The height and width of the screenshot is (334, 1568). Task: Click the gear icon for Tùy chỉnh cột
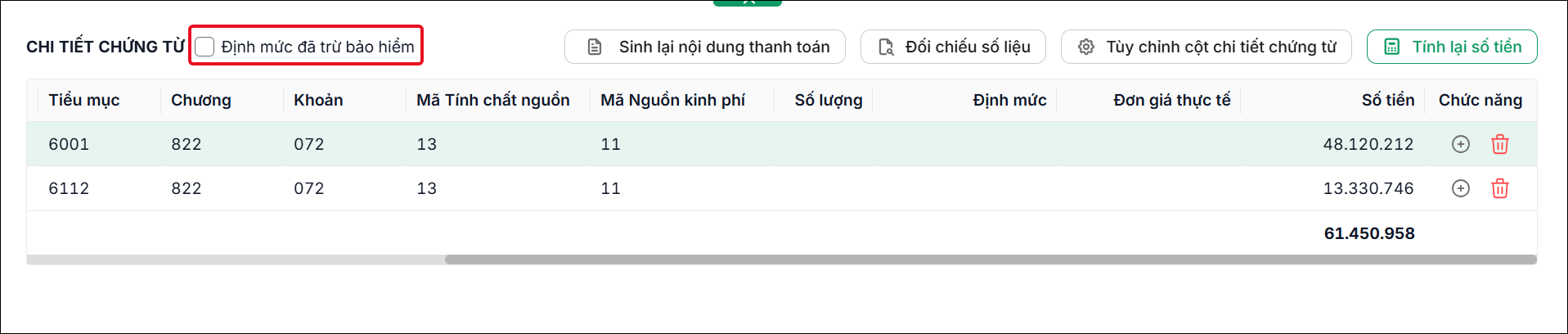click(1085, 47)
